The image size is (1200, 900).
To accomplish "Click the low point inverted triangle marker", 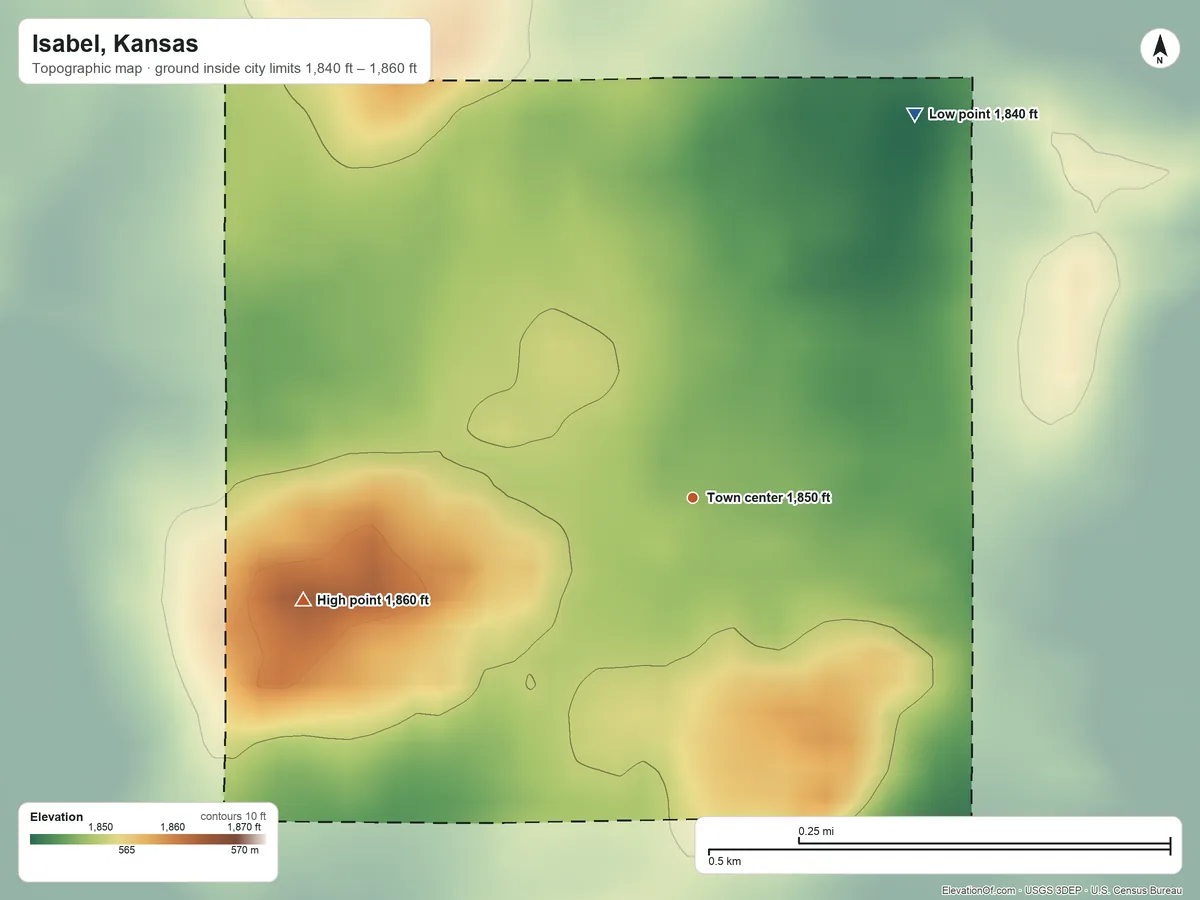I will (914, 115).
